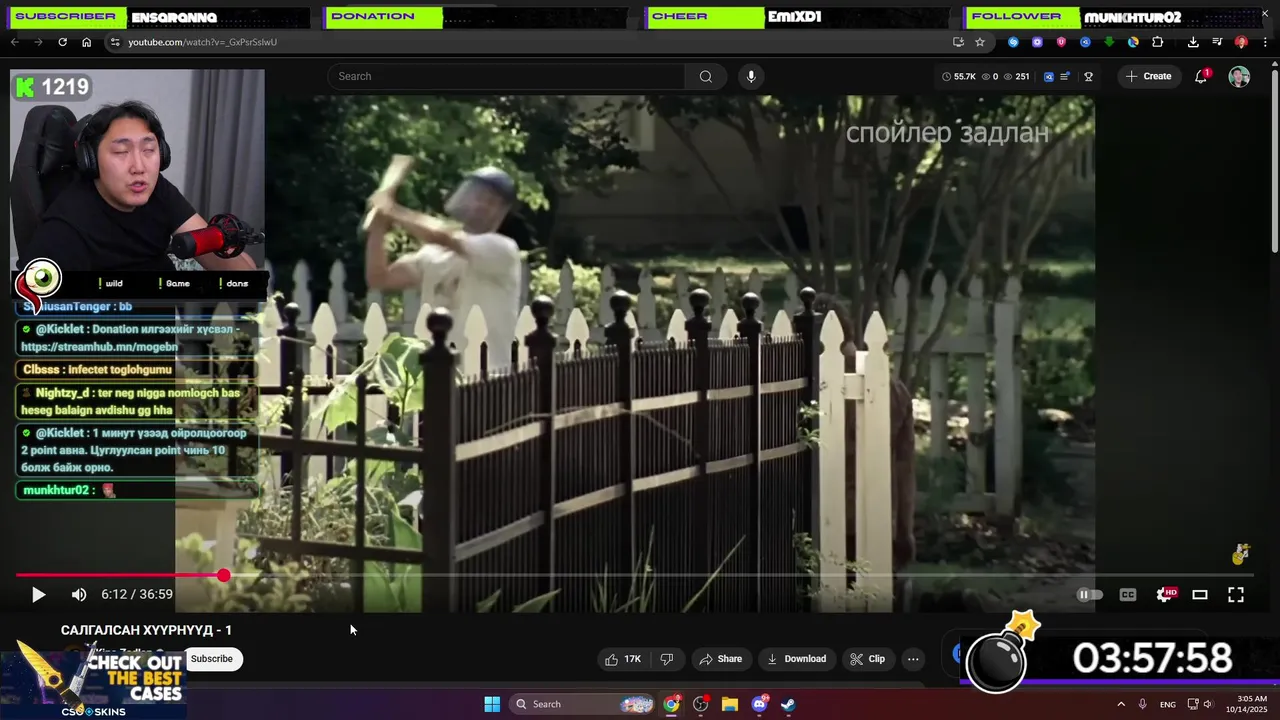The height and width of the screenshot is (720, 1280).
Task: Mute the video volume
Action: click(79, 595)
